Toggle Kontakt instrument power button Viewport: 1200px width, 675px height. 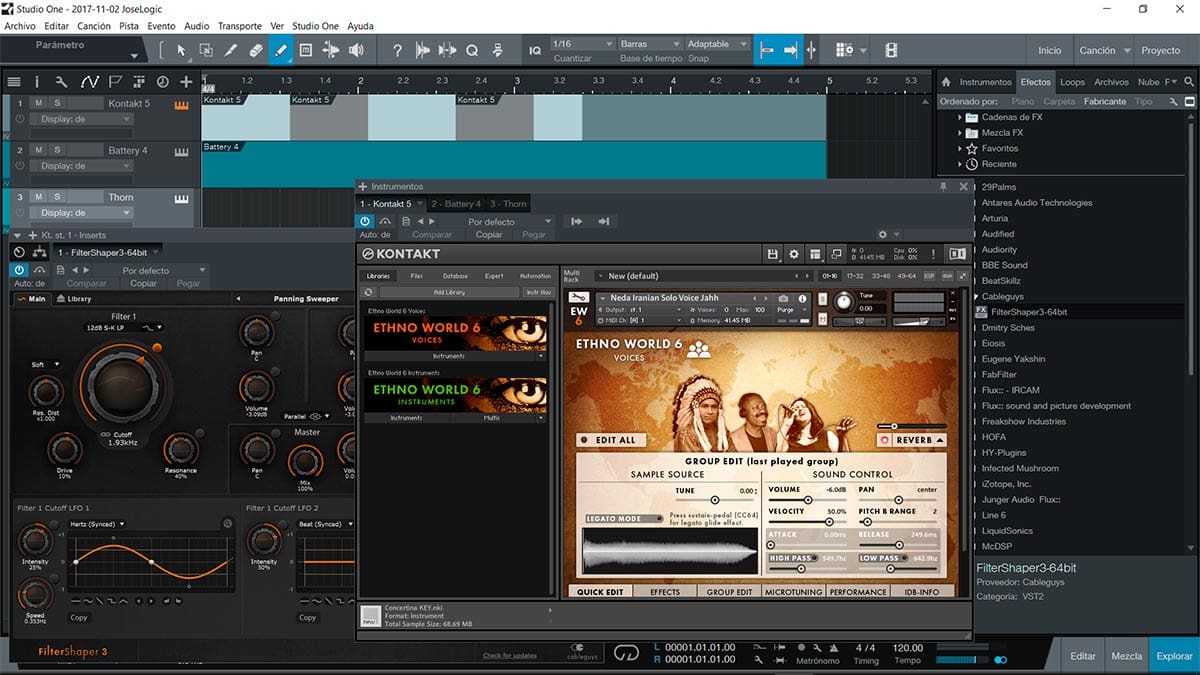click(365, 221)
